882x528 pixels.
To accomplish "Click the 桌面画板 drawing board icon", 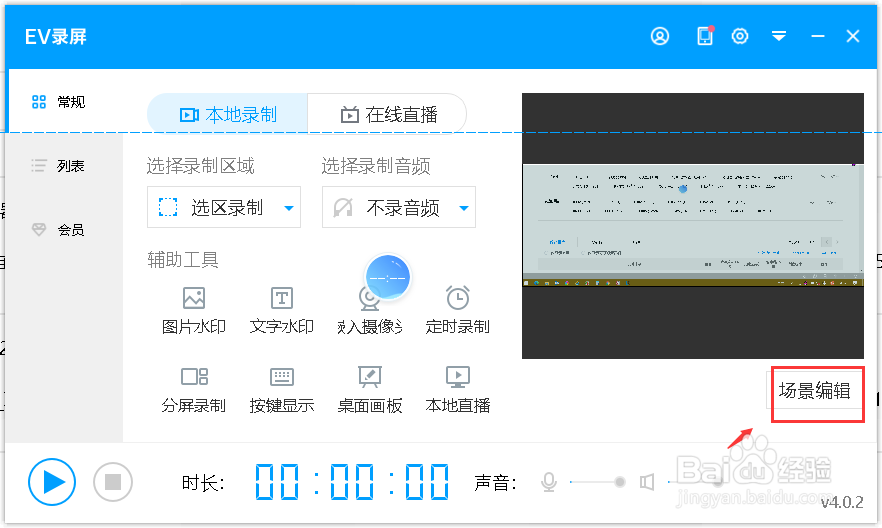I will pos(370,377).
